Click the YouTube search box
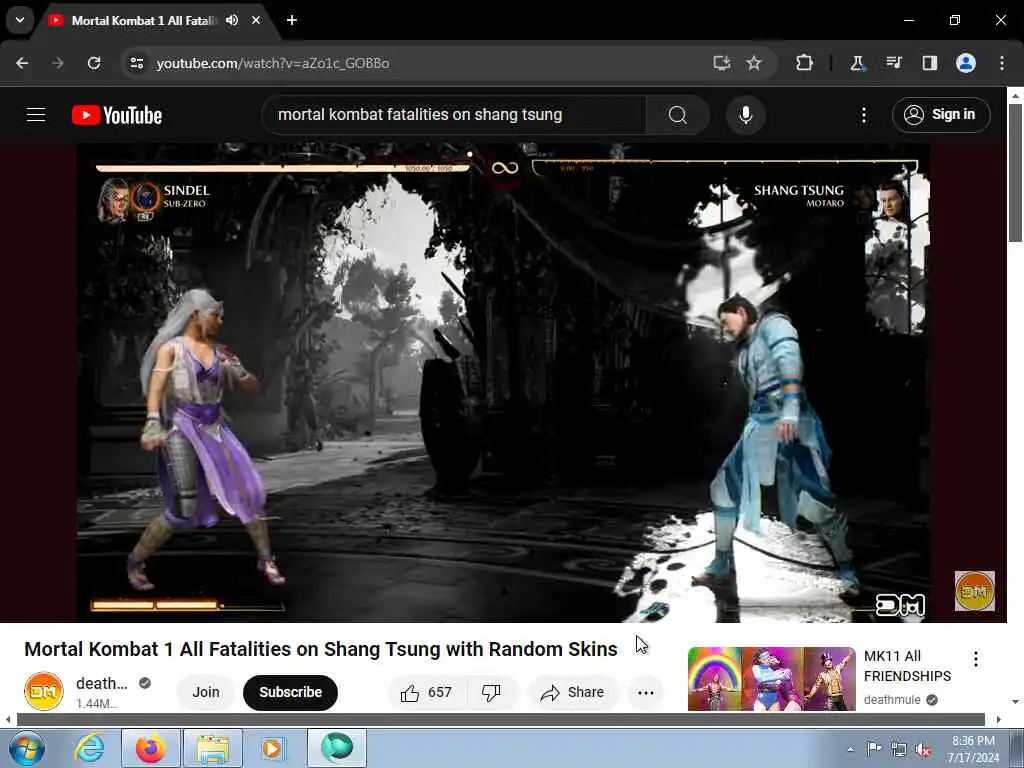 [x=454, y=115]
